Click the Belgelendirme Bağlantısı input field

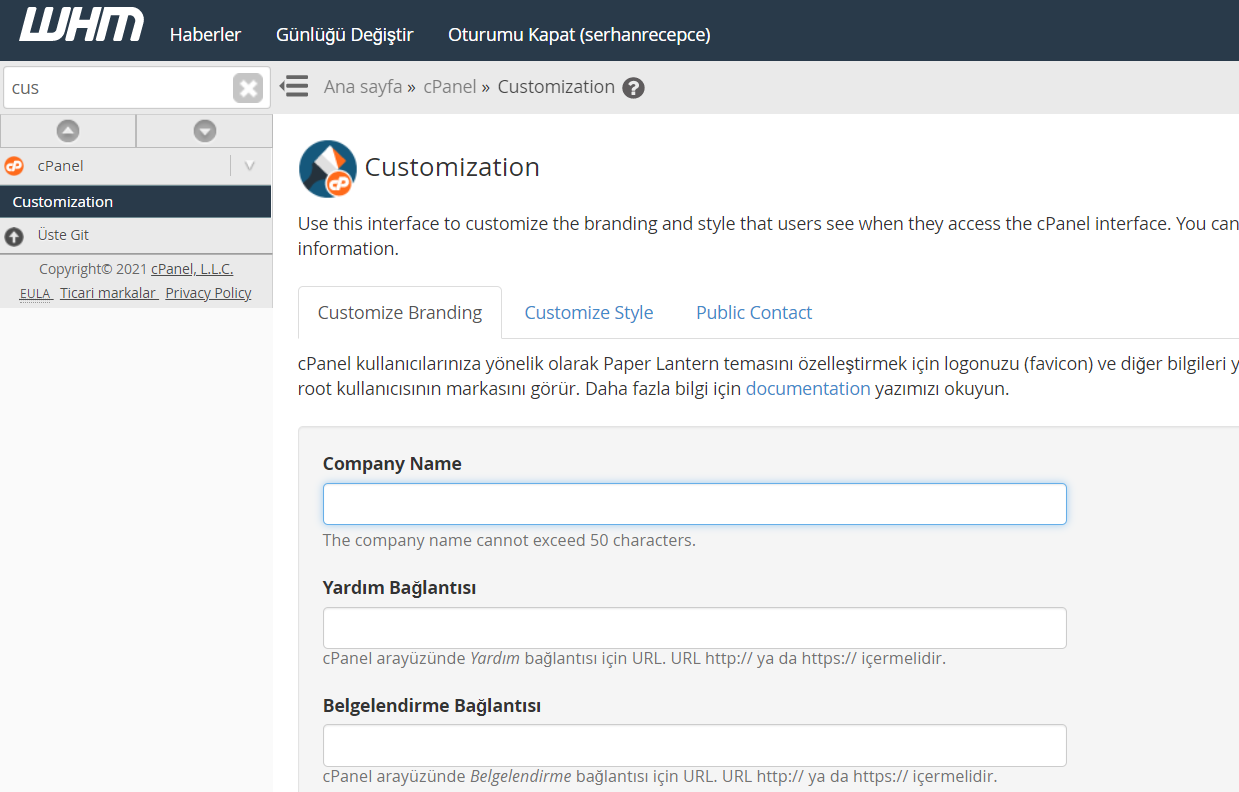pyautogui.click(x=695, y=746)
